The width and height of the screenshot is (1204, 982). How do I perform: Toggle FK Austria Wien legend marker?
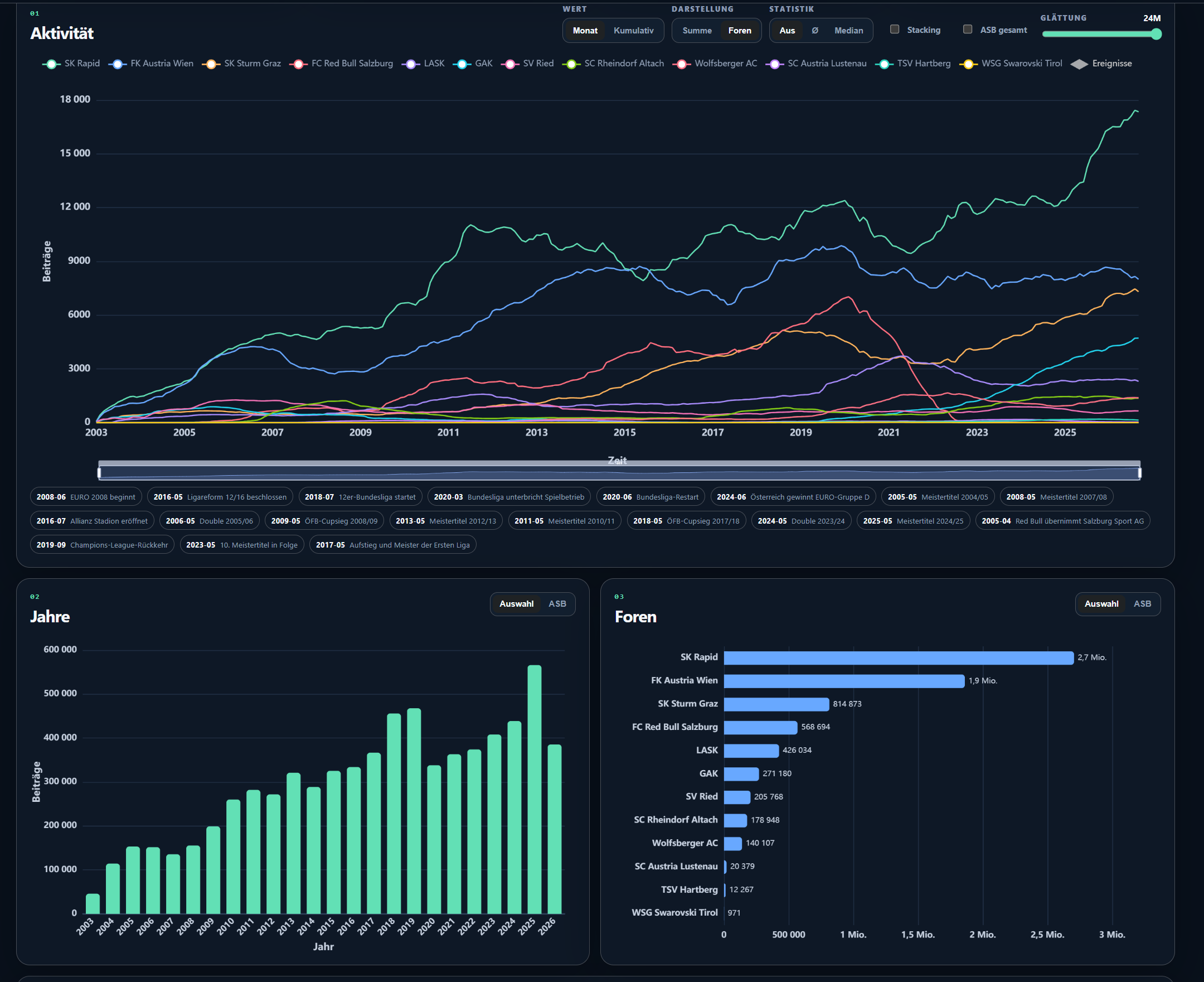tap(117, 64)
